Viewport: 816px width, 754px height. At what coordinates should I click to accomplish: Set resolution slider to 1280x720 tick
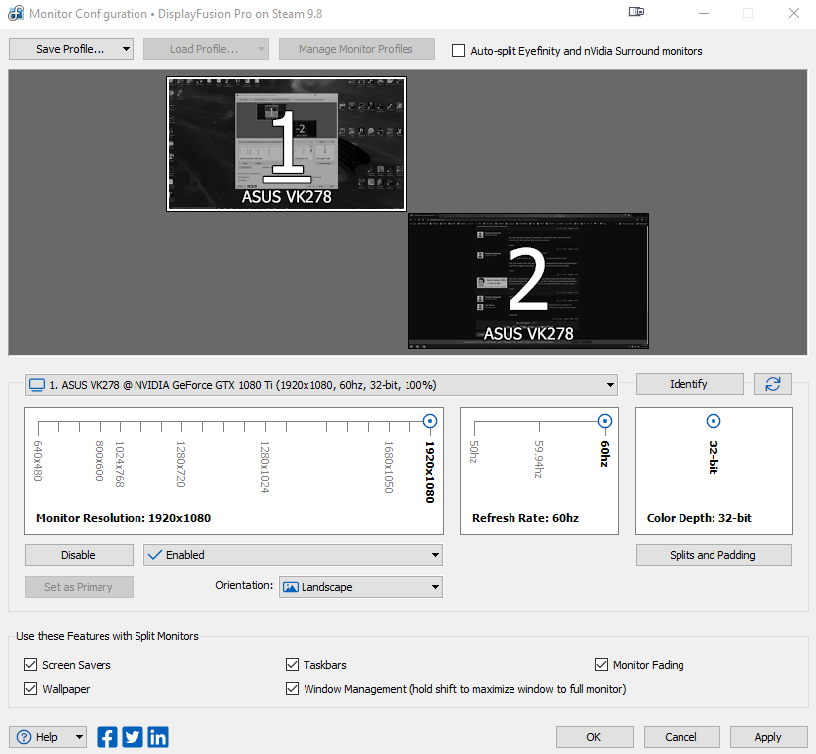[x=182, y=429]
